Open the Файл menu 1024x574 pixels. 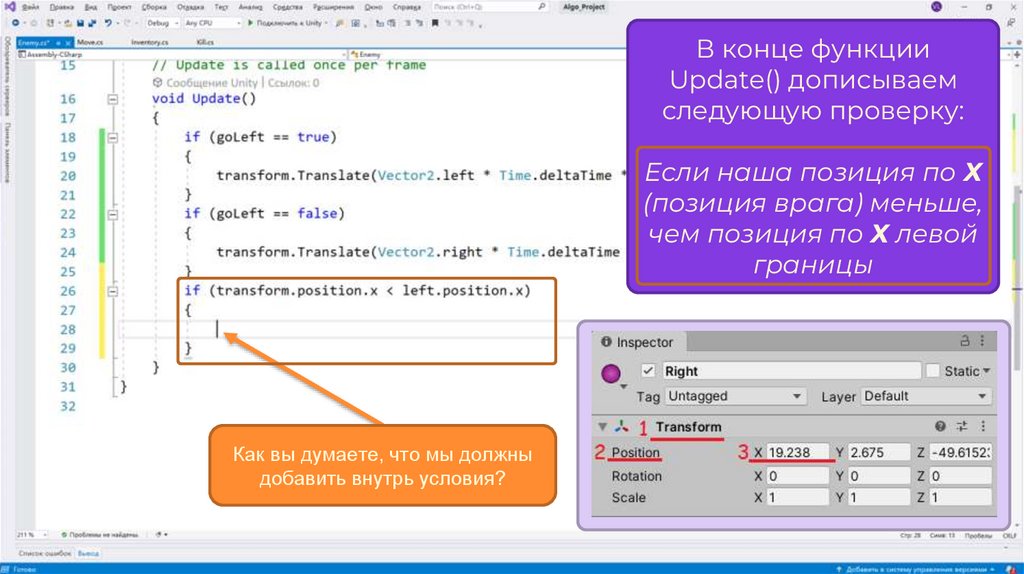tap(31, 7)
